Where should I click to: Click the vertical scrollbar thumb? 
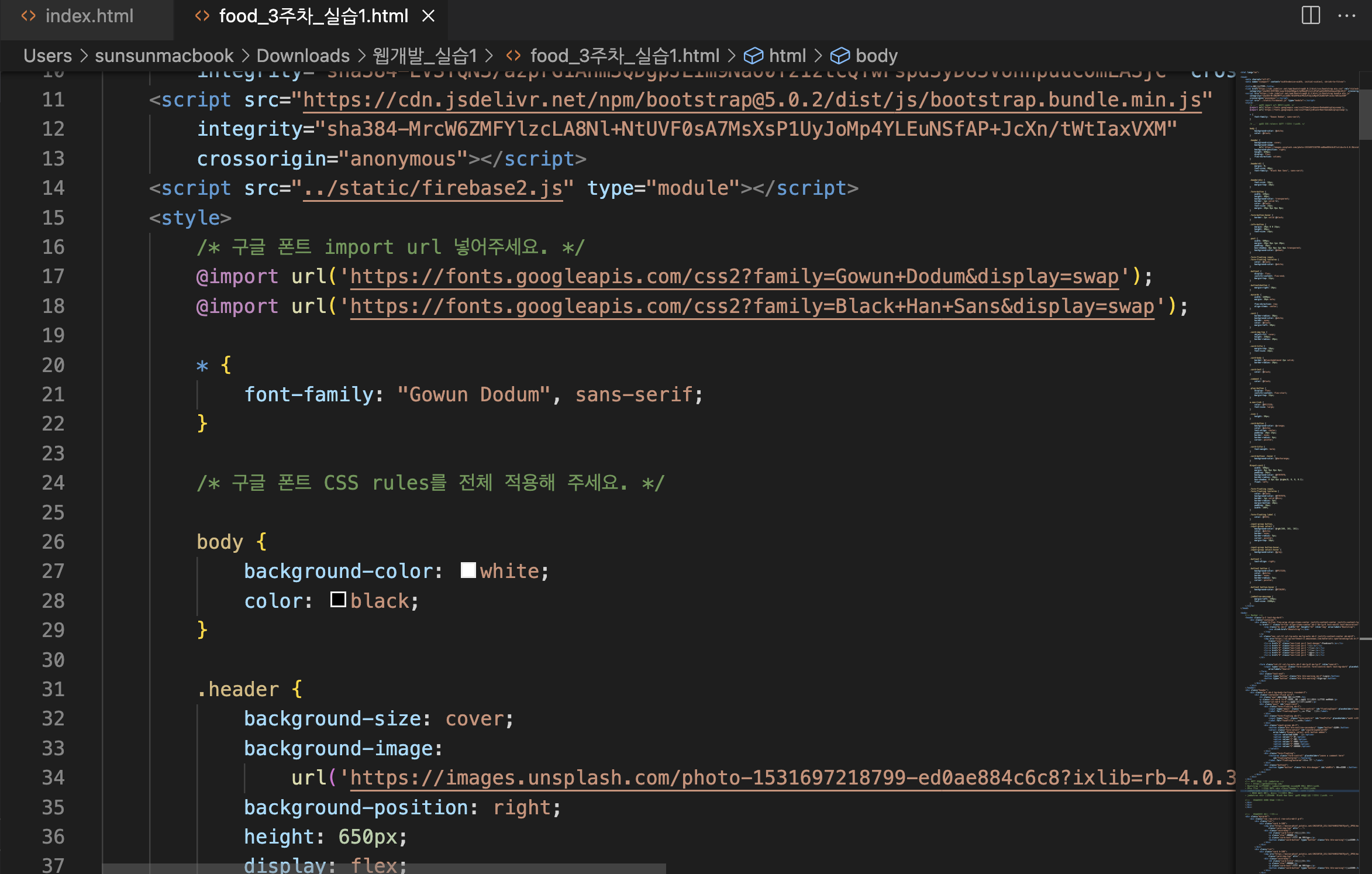pos(1366,115)
